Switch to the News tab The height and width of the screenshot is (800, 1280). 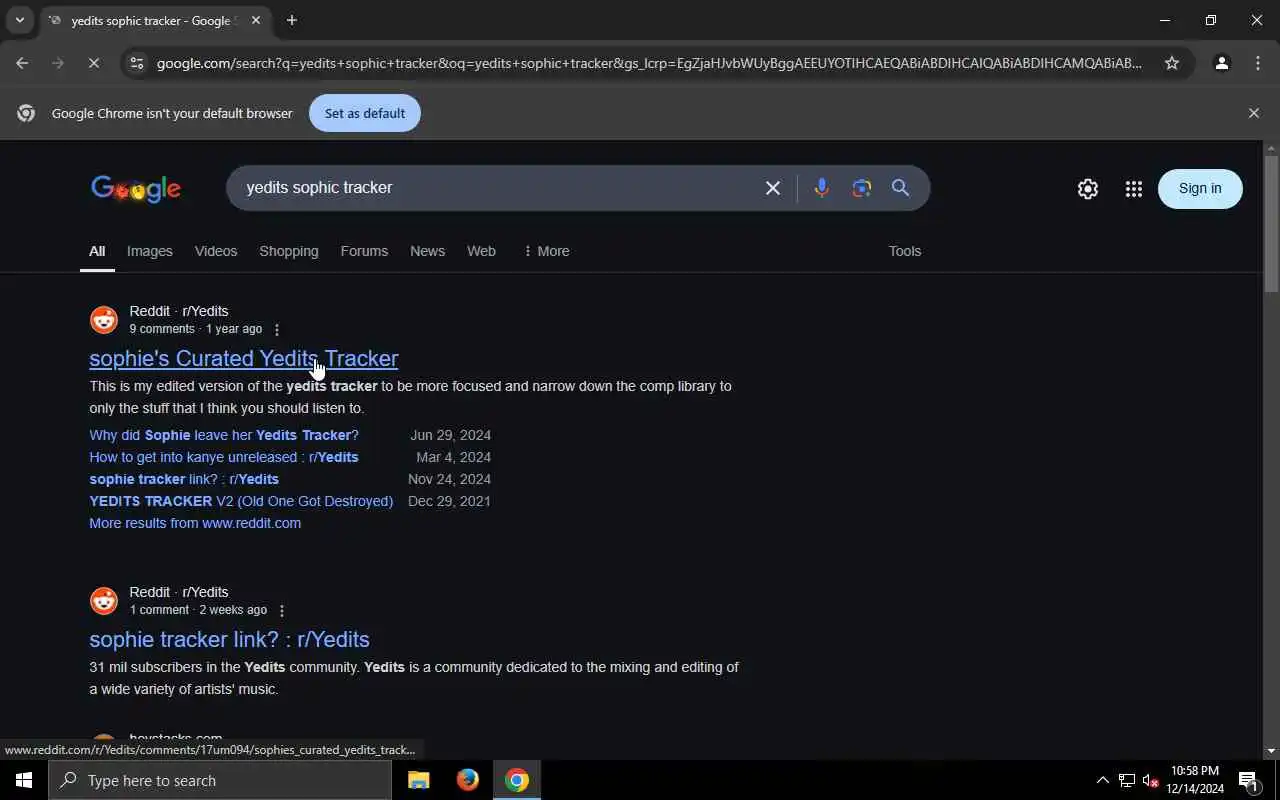(427, 251)
